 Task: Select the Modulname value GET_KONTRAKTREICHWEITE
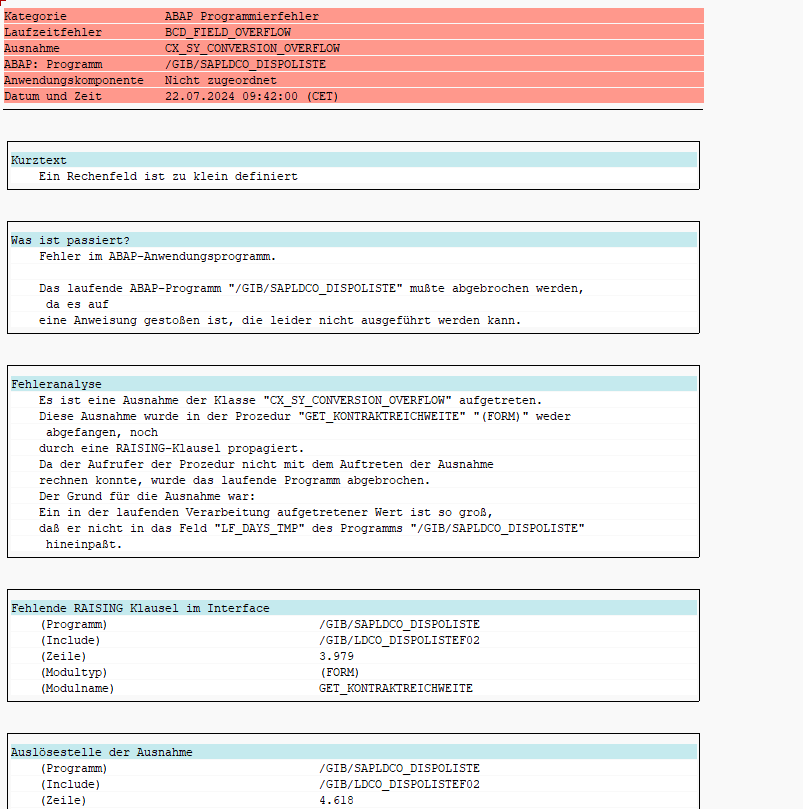pos(396,688)
